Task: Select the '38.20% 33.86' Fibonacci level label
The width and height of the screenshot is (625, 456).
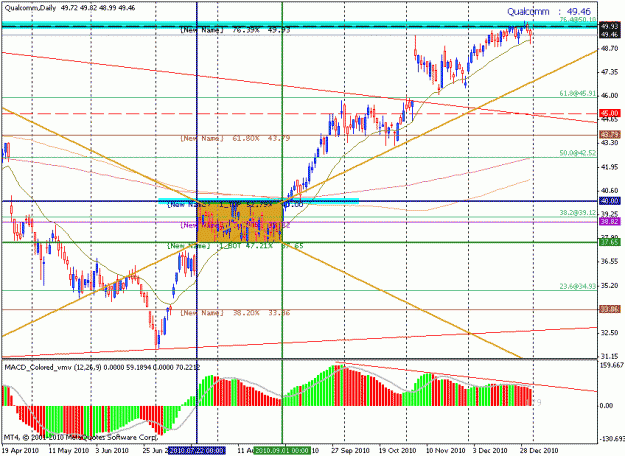Action: pos(235,313)
